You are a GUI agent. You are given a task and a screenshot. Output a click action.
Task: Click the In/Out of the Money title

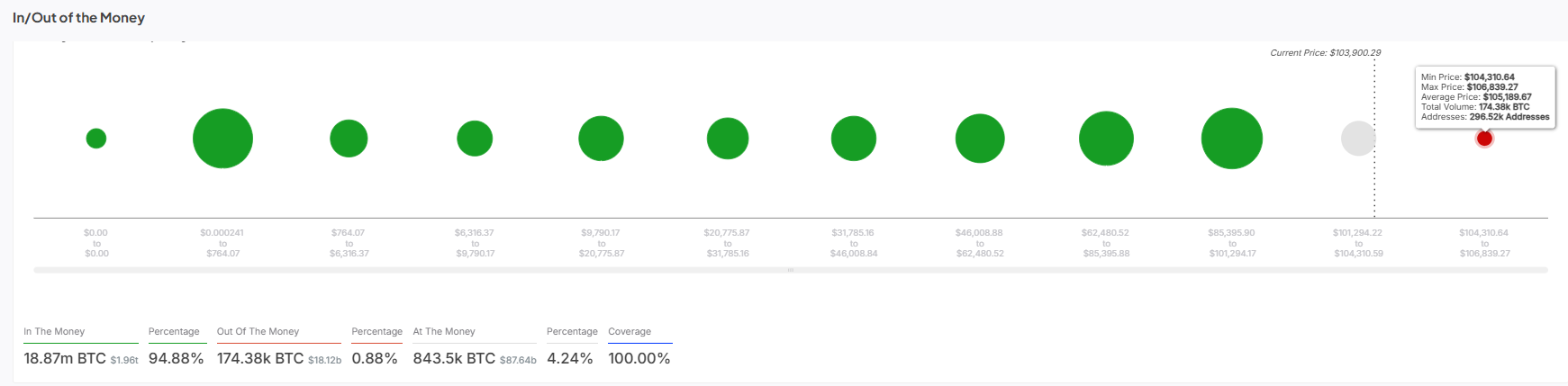(78, 18)
